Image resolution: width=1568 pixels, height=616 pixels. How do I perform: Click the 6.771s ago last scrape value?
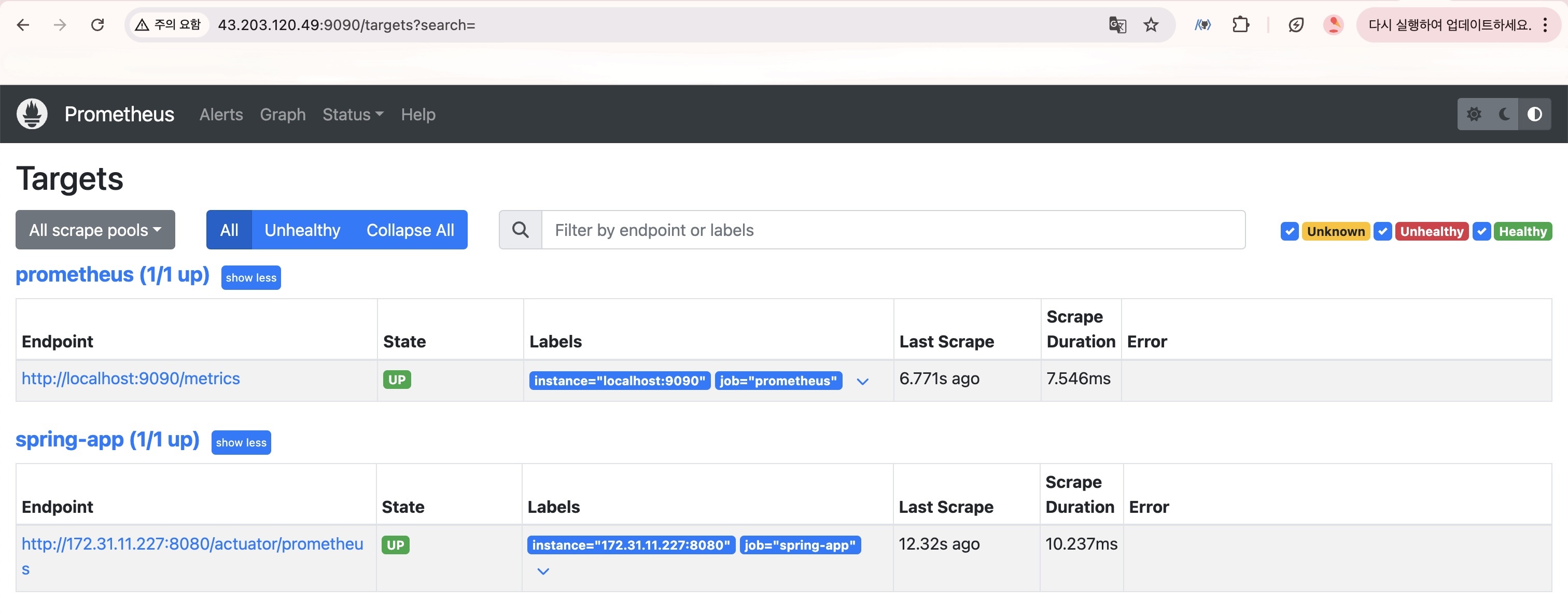click(939, 379)
